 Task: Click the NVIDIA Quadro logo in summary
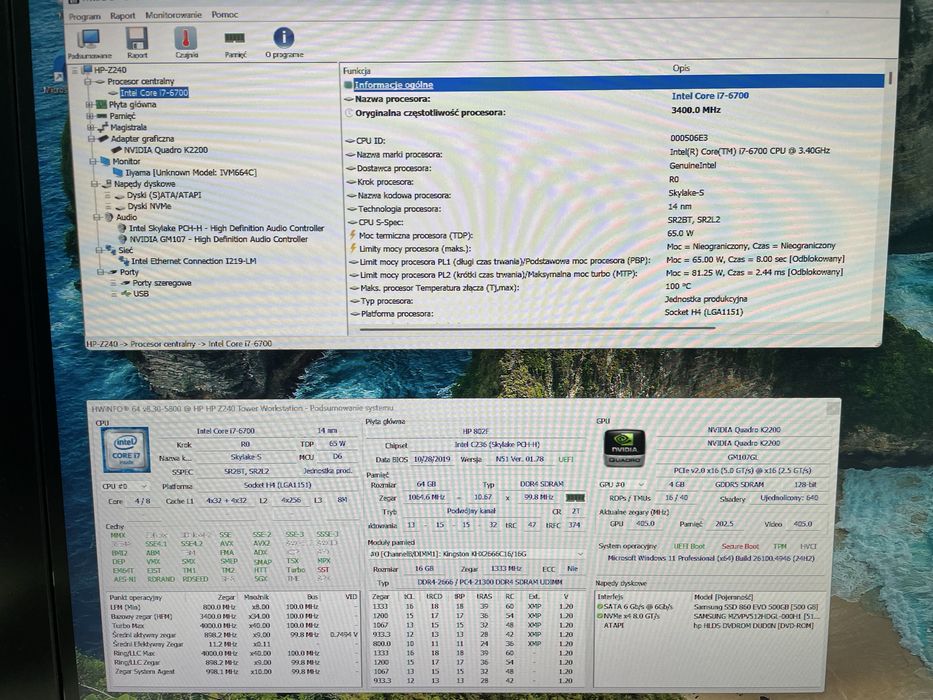click(x=623, y=448)
